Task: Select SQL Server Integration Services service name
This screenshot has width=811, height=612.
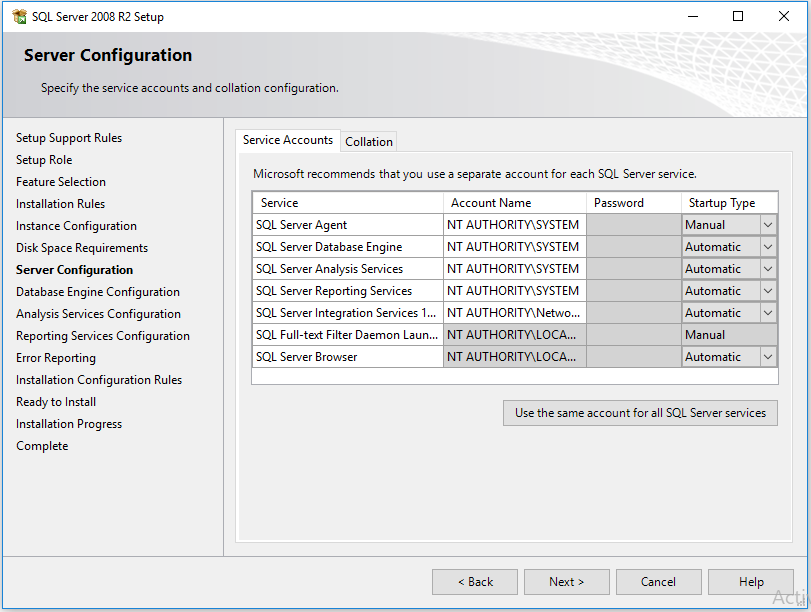Action: click(x=346, y=313)
